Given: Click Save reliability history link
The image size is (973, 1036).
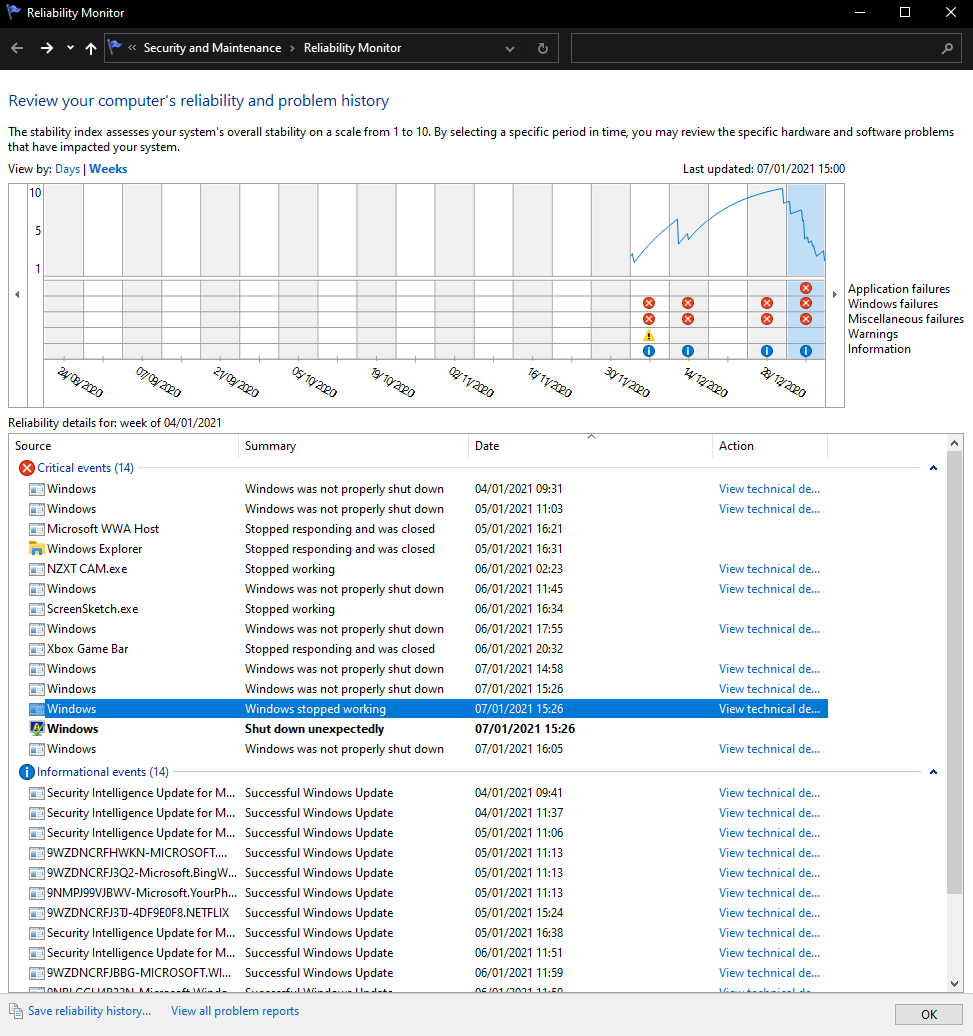Looking at the screenshot, I should click(89, 1011).
